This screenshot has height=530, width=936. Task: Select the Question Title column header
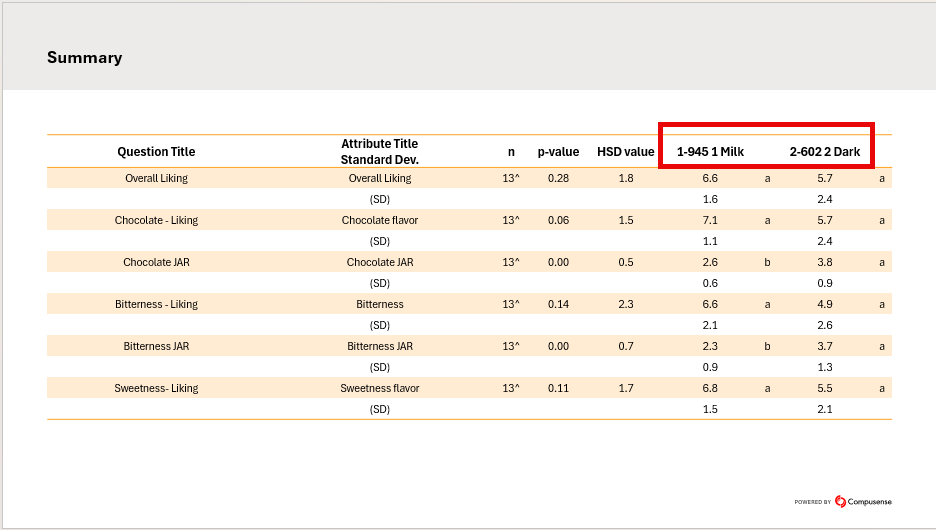pyautogui.click(x=156, y=152)
